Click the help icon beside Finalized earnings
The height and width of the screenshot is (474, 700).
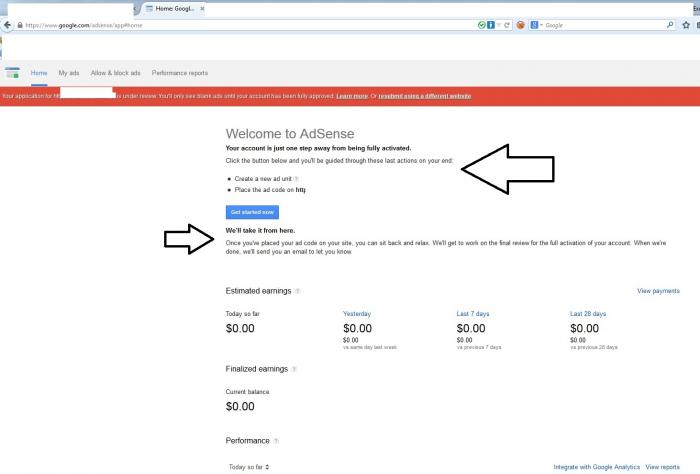pos(294,369)
